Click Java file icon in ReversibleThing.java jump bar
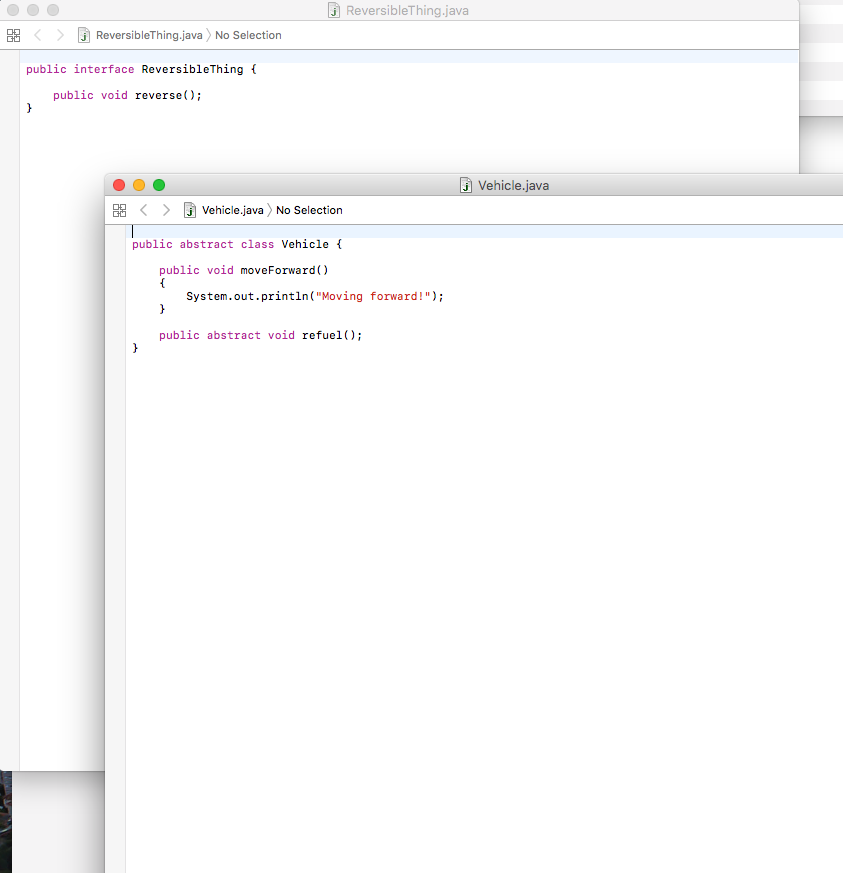This screenshot has height=873, width=843. tap(84, 35)
